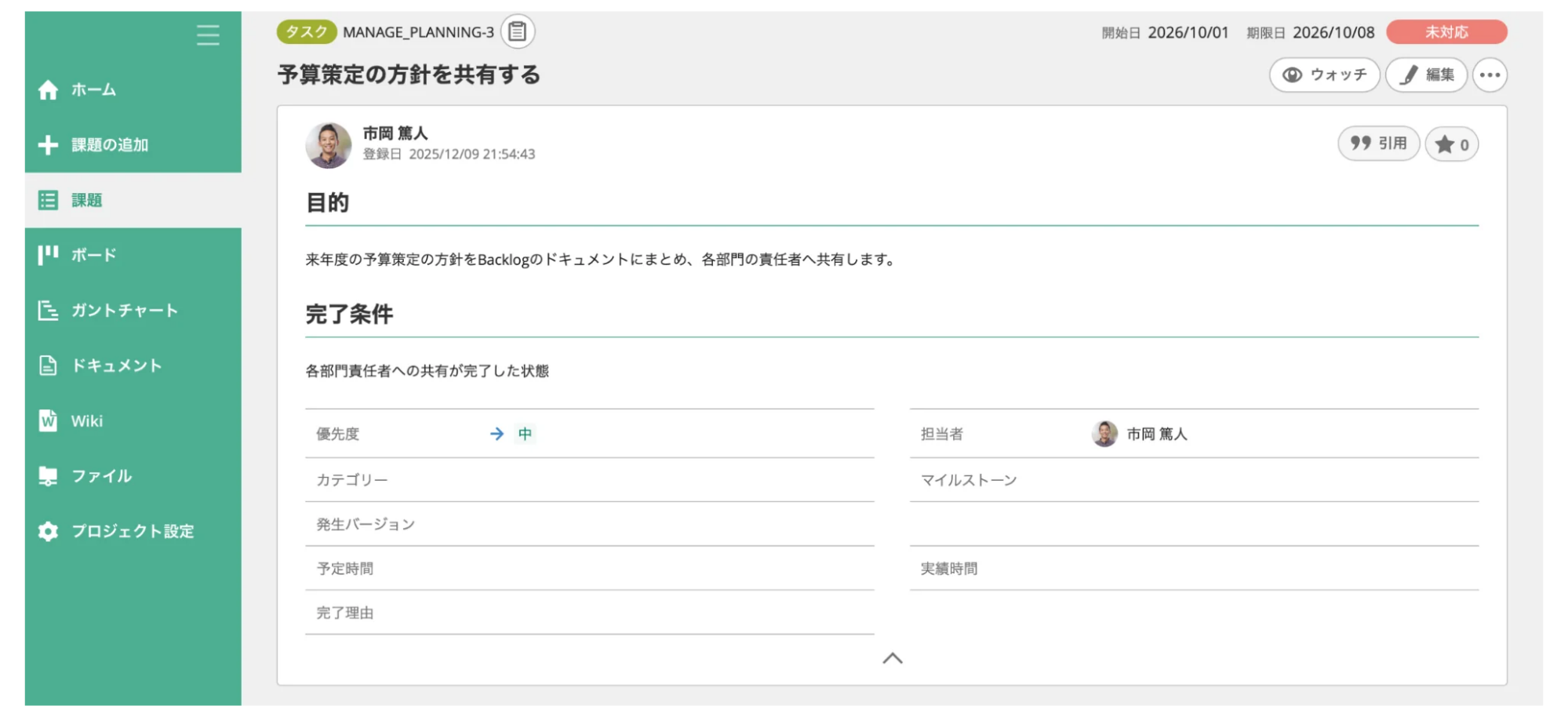This screenshot has width=1568, height=717.
Task: Click start date 2026/10/01
Action: [x=1188, y=32]
